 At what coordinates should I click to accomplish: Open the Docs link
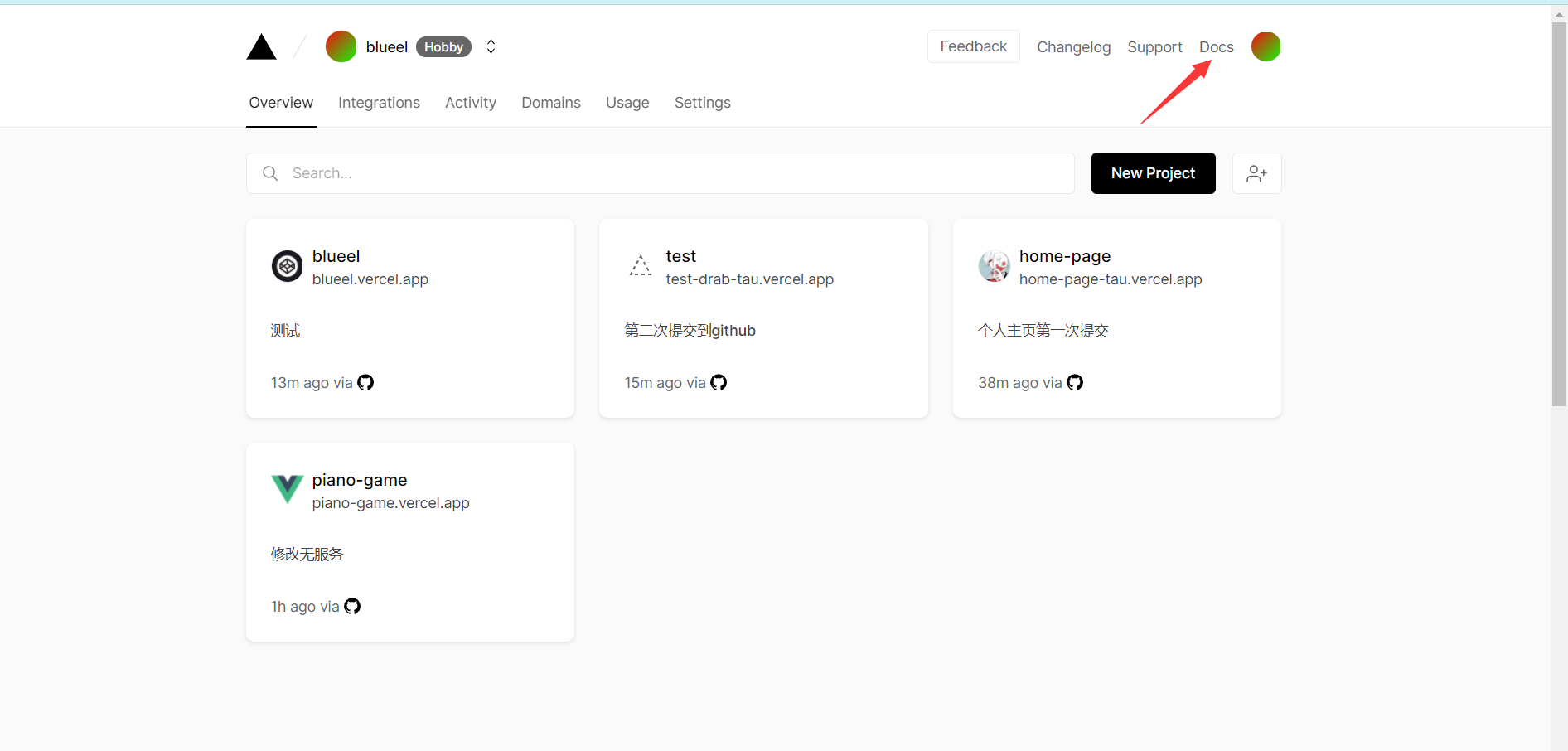pyautogui.click(x=1216, y=47)
